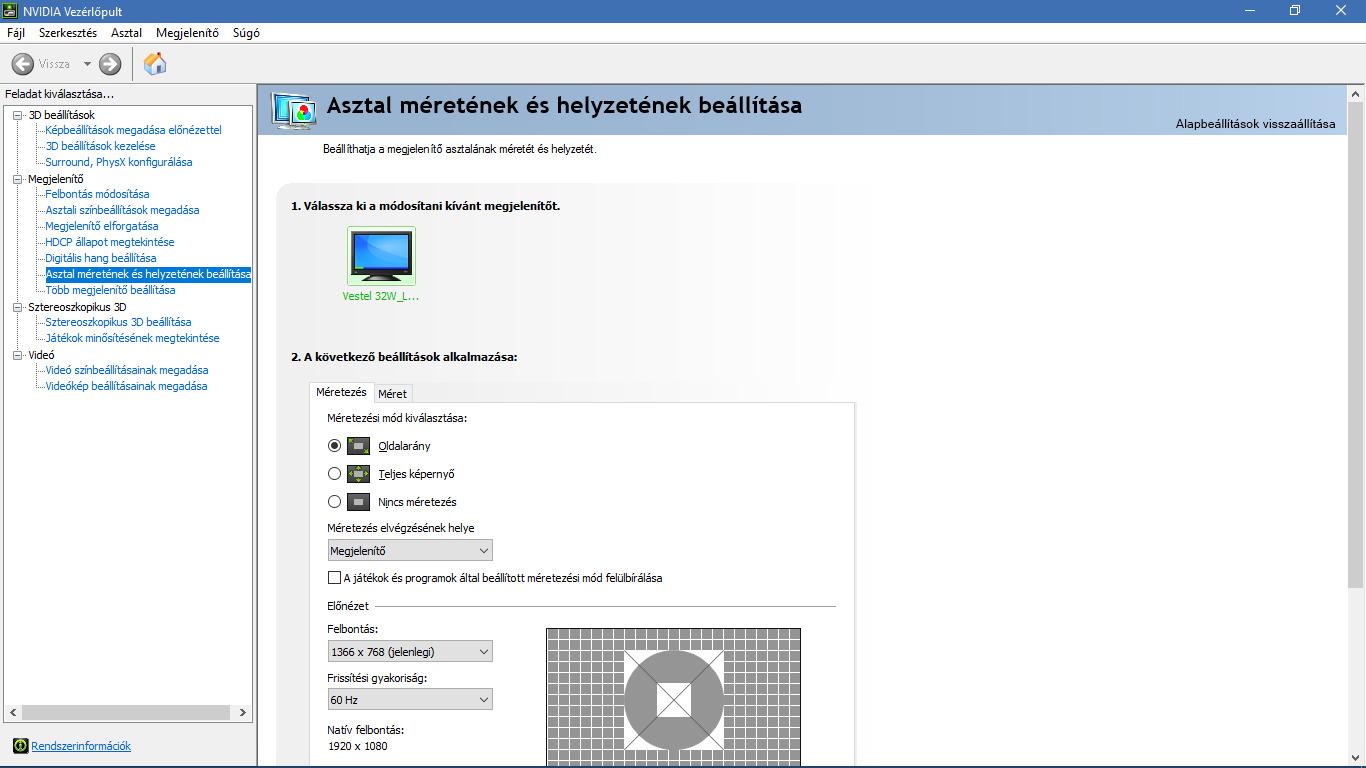This screenshot has height=768, width=1366.
Task: Open HDCP állapot megtekintése
Action: point(110,242)
